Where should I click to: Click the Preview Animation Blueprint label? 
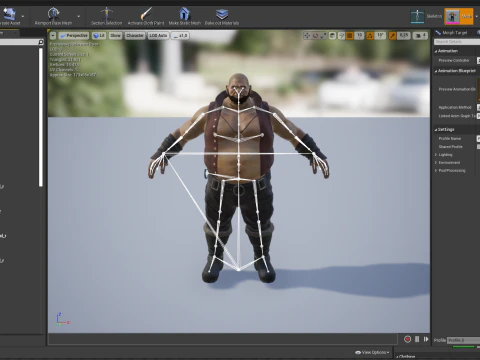pos(457,89)
